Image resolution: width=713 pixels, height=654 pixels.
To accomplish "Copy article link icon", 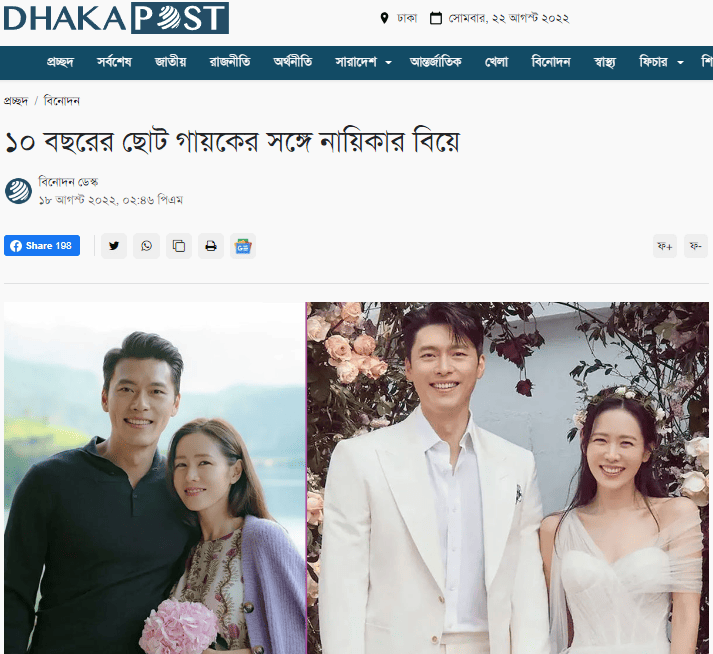I will pos(179,246).
